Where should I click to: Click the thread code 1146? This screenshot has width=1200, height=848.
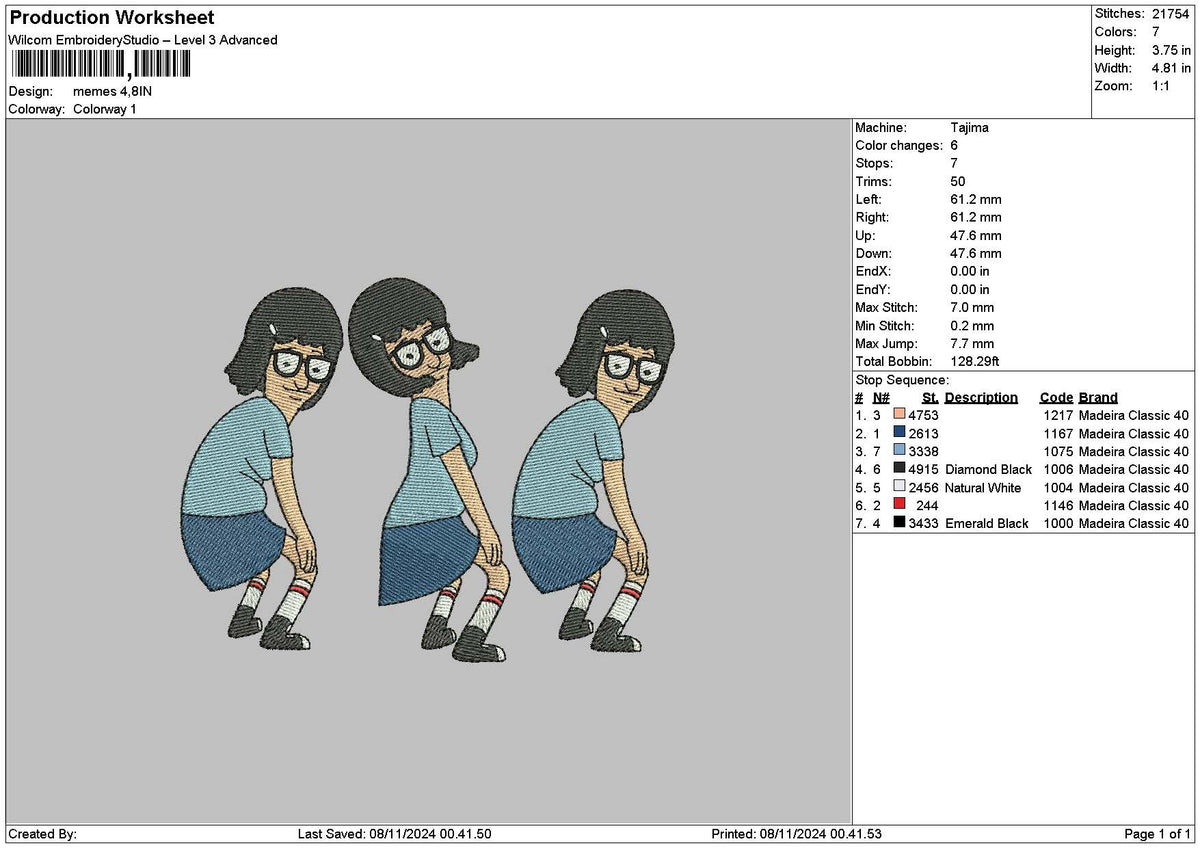[x=1057, y=504]
